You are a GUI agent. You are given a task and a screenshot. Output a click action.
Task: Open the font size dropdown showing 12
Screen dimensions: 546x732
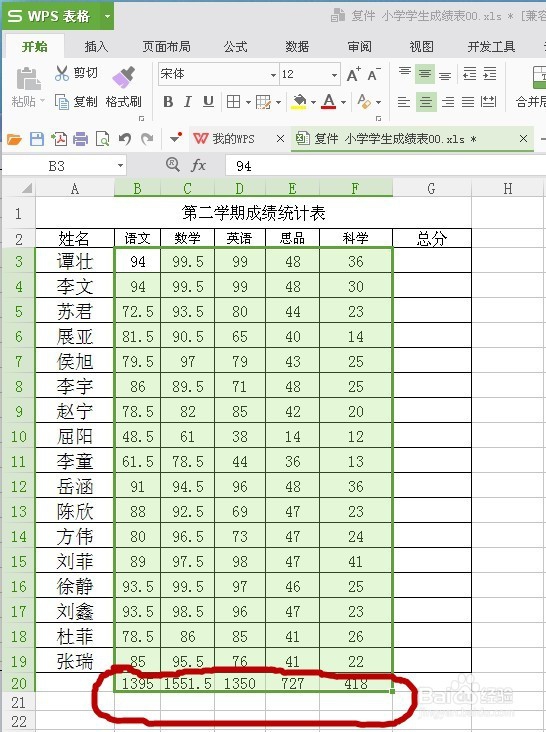pyautogui.click(x=334, y=75)
